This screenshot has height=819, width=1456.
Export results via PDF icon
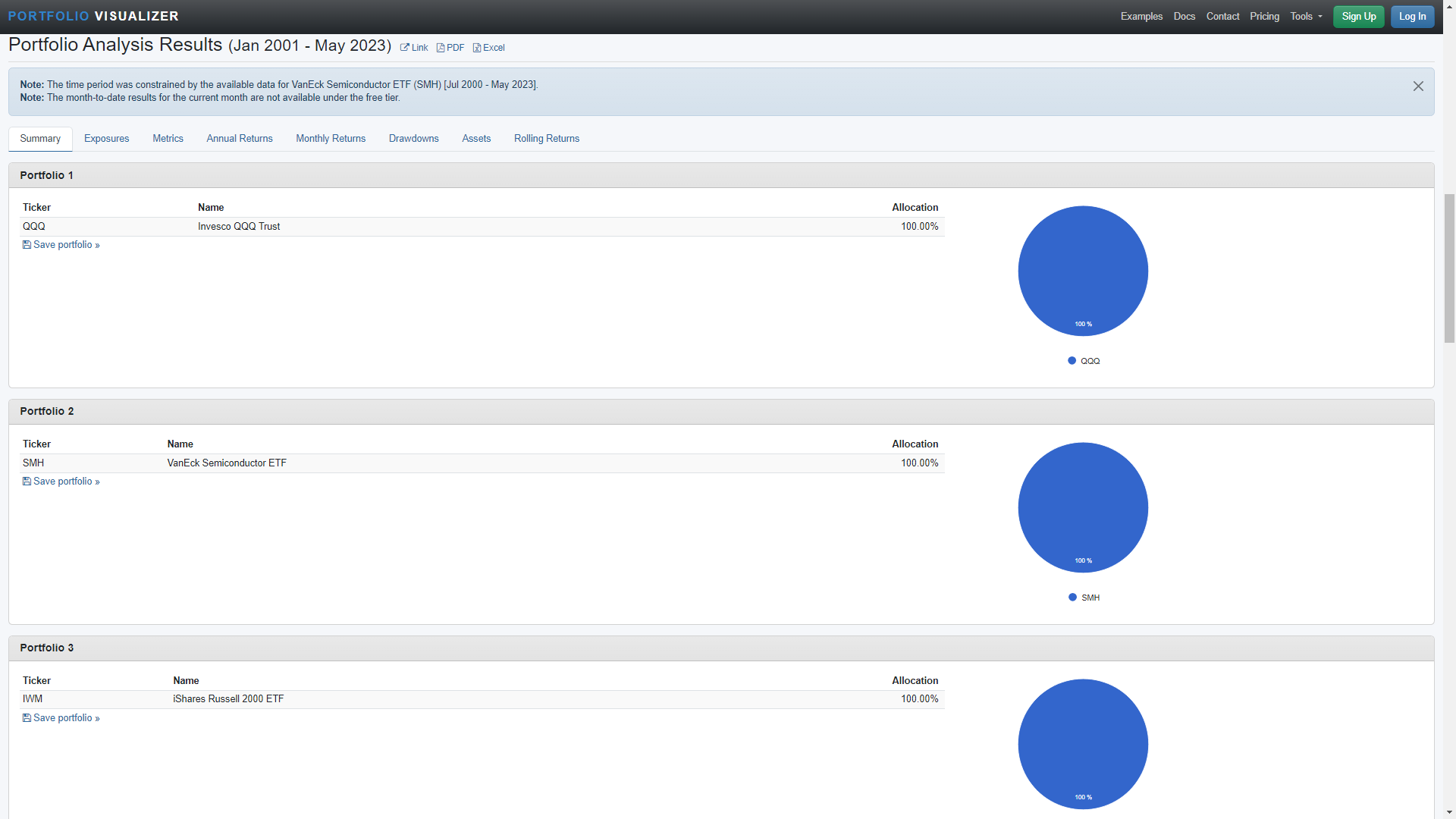pos(441,48)
